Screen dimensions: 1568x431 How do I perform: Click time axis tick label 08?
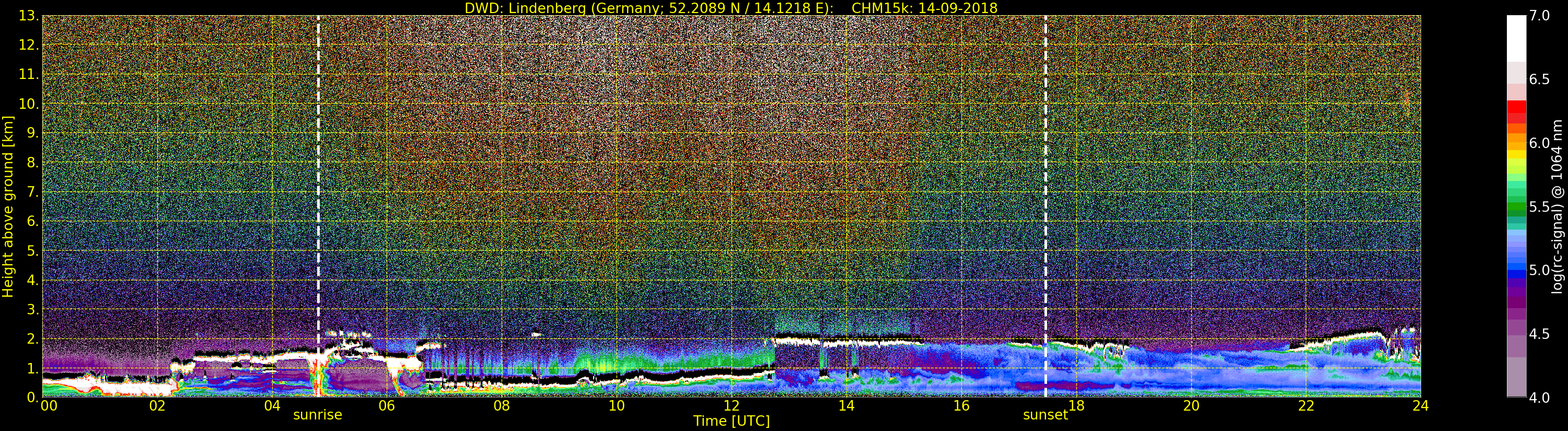click(x=502, y=406)
